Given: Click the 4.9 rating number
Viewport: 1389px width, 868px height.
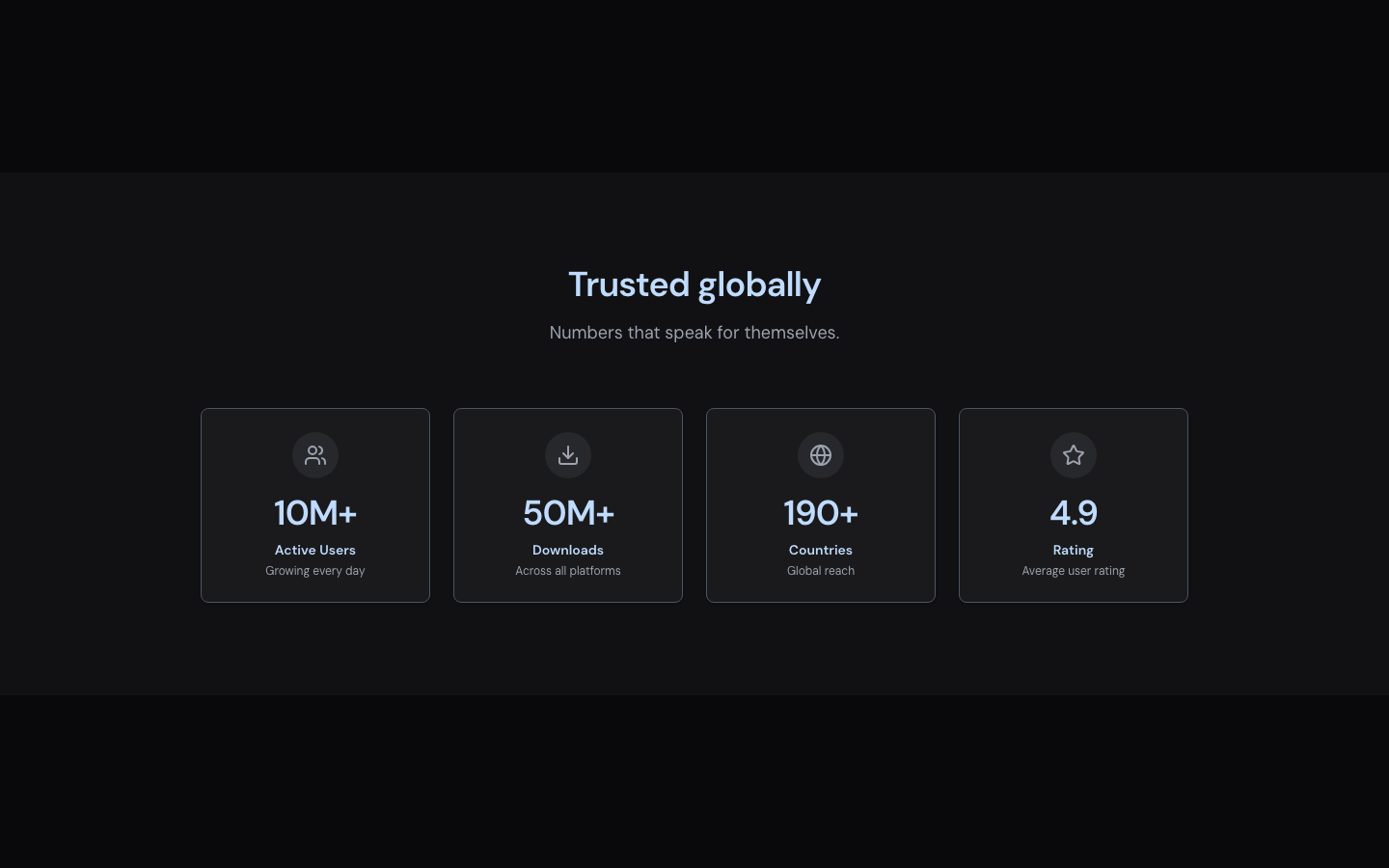Looking at the screenshot, I should 1074,513.
